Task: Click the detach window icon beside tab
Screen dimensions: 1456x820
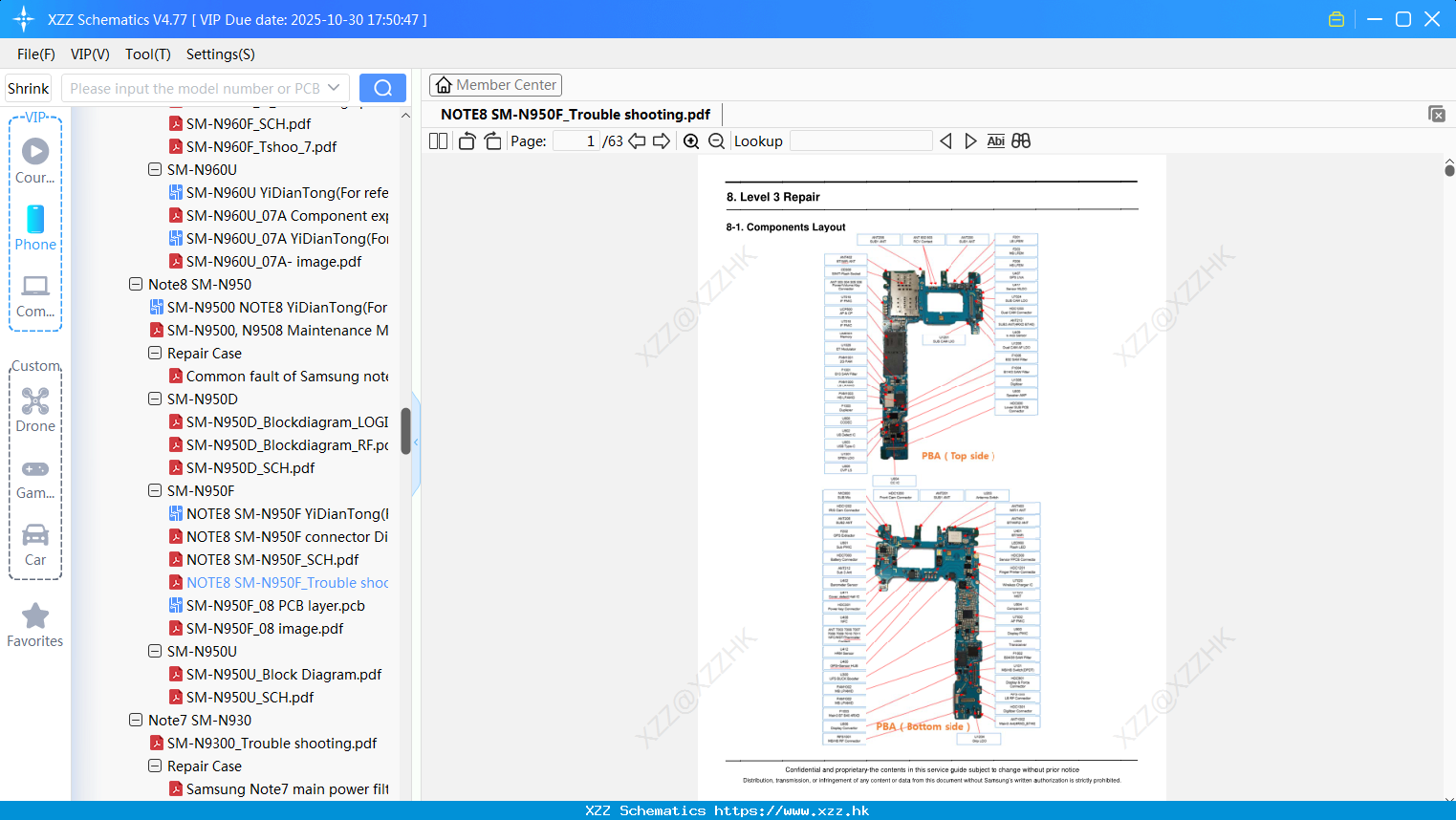Action: tap(1436, 114)
